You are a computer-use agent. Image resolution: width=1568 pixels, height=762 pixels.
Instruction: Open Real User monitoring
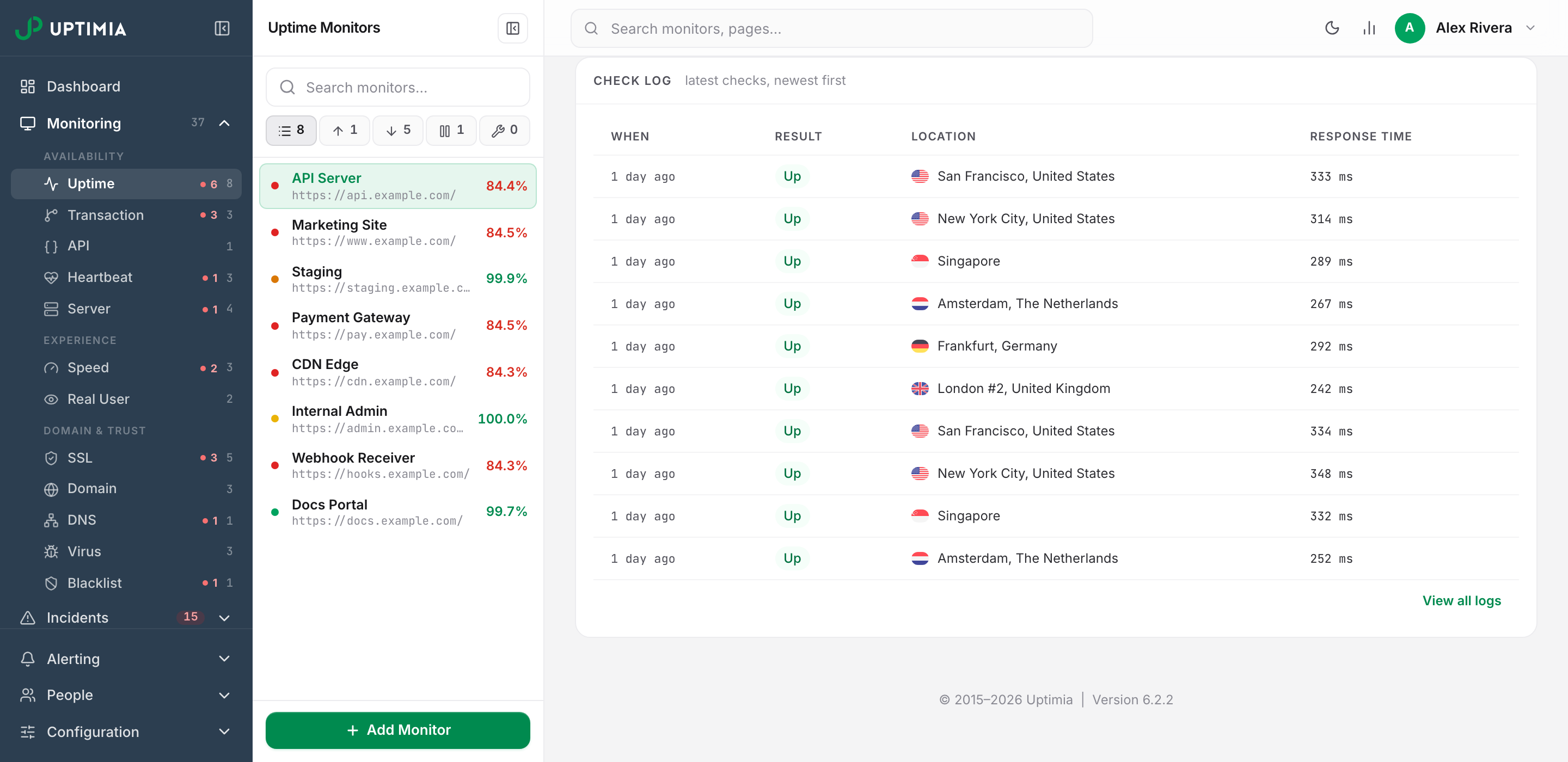(126, 400)
